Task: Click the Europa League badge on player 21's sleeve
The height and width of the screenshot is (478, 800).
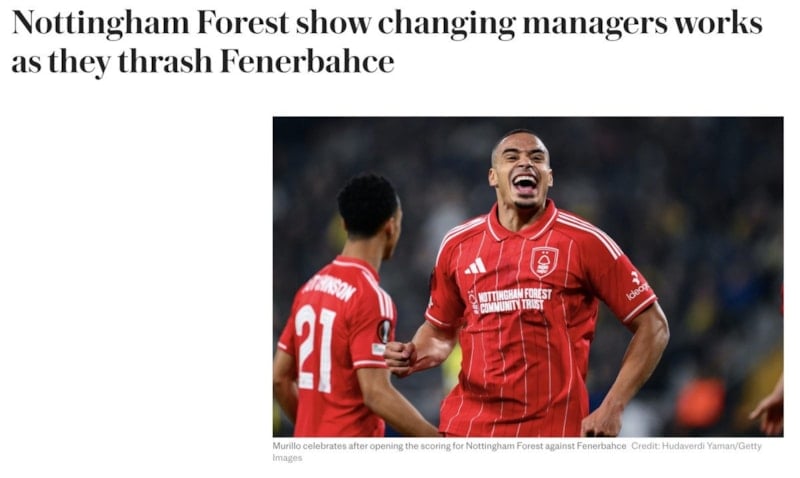Action: pos(384,330)
